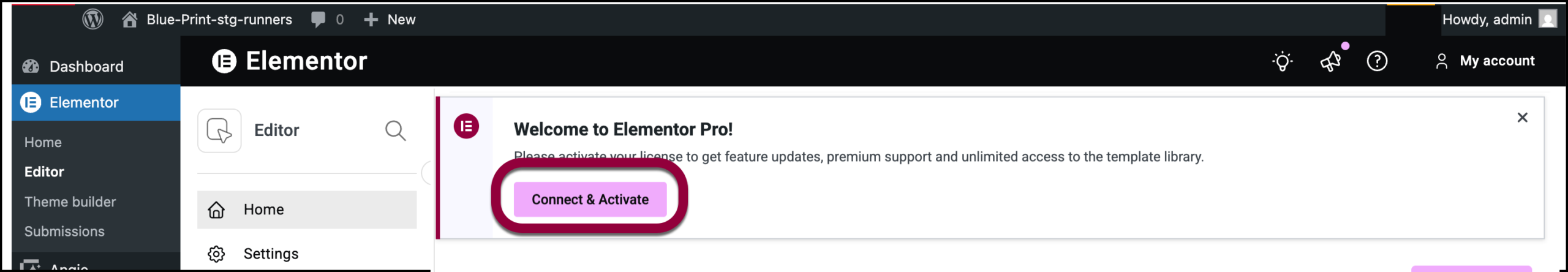1568x272 pixels.
Task: Open My account in Elementor header
Action: pyautogui.click(x=1485, y=61)
